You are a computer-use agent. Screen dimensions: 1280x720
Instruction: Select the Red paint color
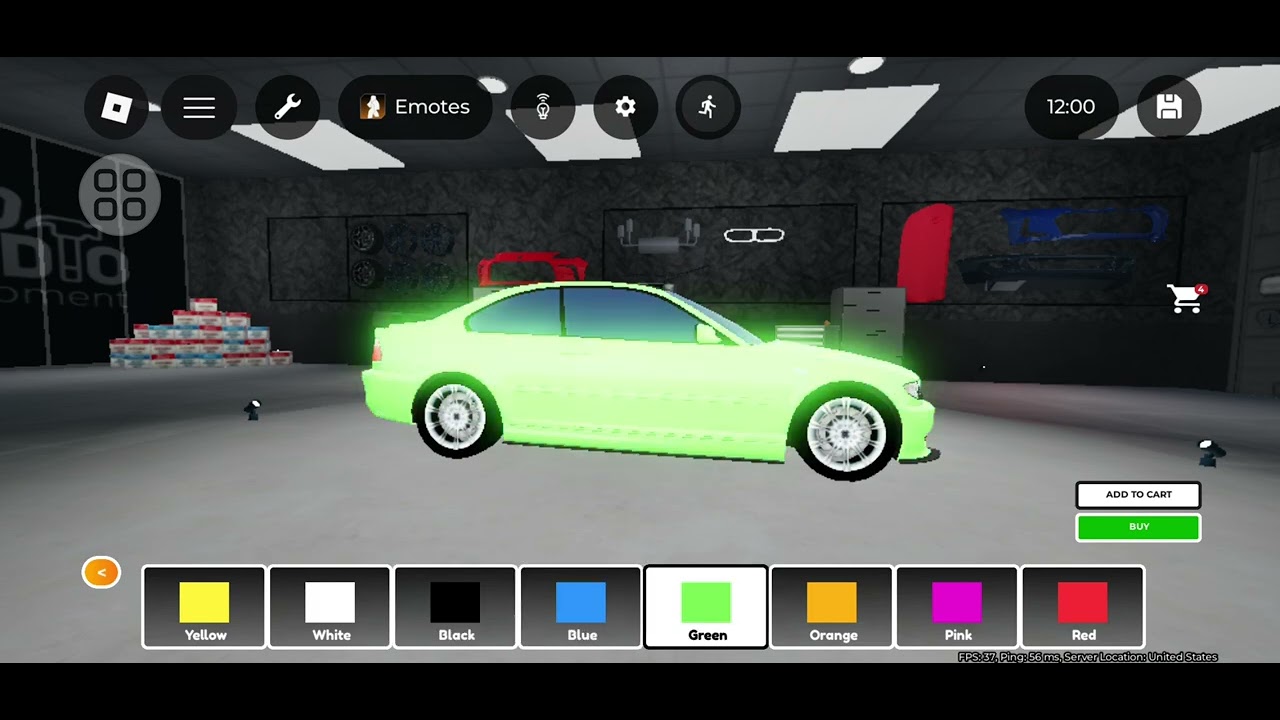(x=1083, y=607)
